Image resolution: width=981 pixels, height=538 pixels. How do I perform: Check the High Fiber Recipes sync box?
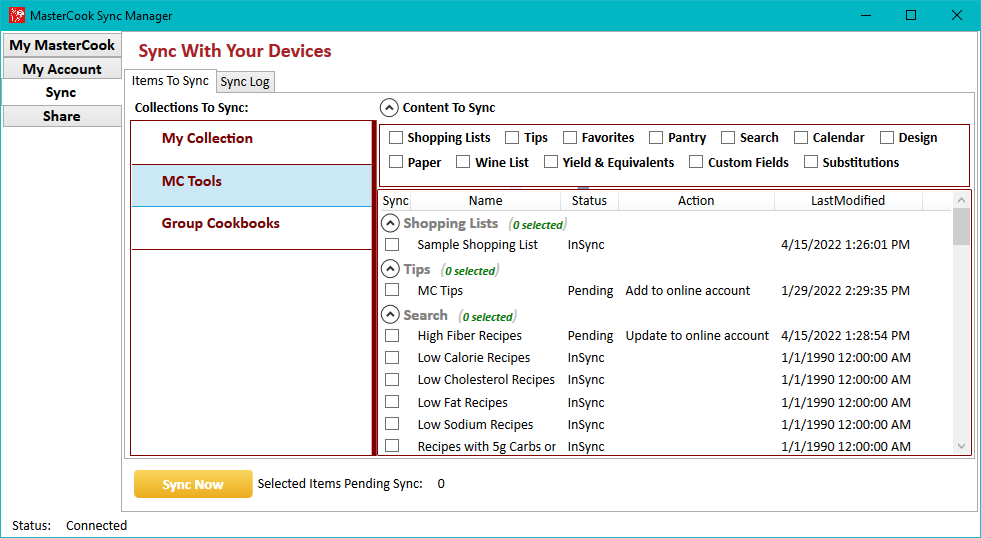click(x=392, y=335)
